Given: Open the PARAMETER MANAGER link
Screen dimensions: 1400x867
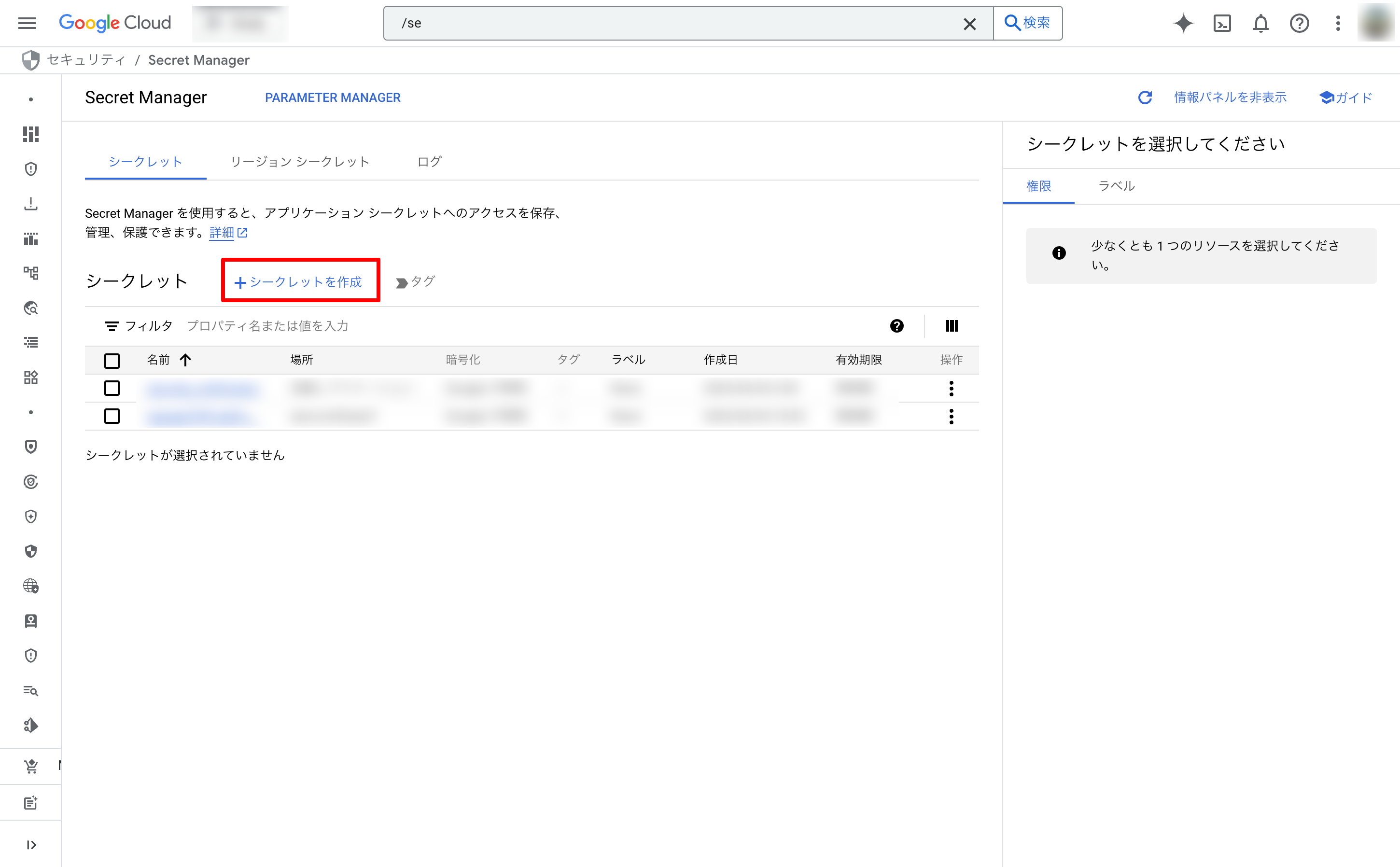Looking at the screenshot, I should coord(333,98).
